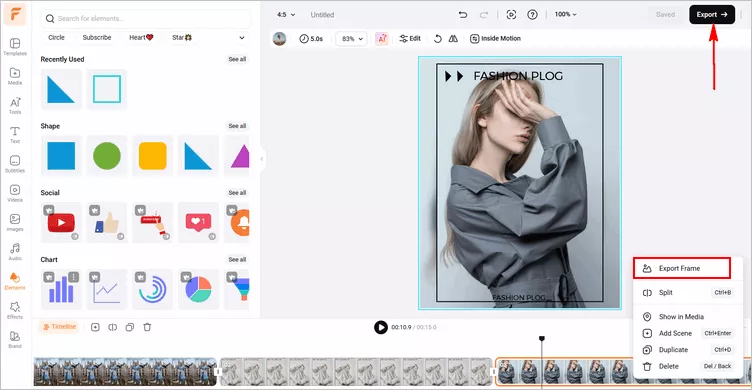Click See all next to Chart
Image resolution: width=752 pixels, height=390 pixels.
237,259
